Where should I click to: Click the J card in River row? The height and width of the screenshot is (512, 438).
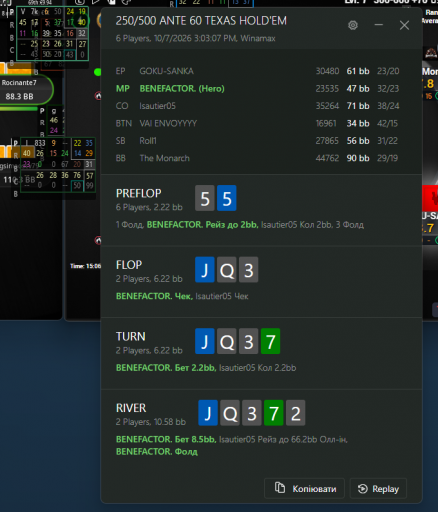coord(208,413)
